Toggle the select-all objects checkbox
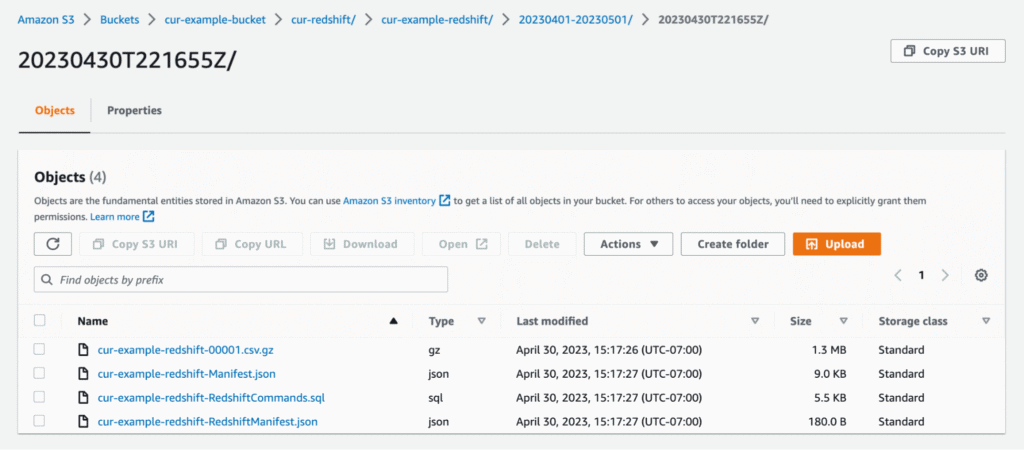 click(x=40, y=320)
